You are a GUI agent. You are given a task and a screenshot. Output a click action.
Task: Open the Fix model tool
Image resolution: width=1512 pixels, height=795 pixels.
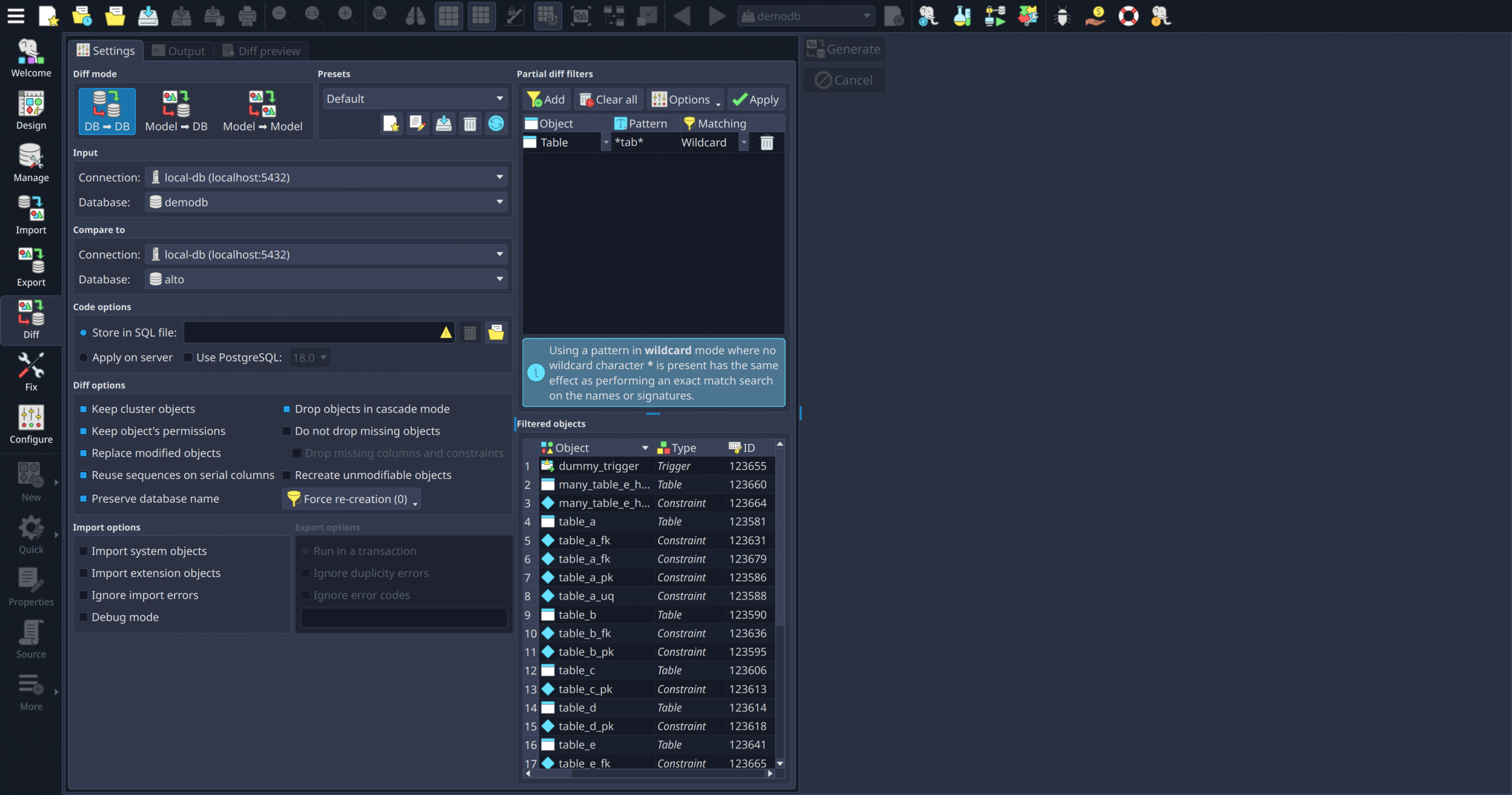click(31, 372)
